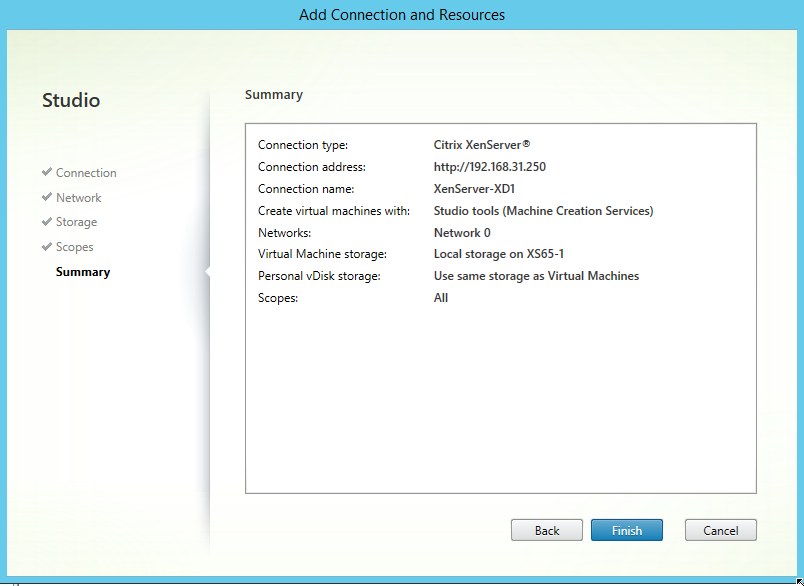Viewport: 804px width, 586px height.
Task: Click Finish to complete the wizard
Action: [627, 530]
